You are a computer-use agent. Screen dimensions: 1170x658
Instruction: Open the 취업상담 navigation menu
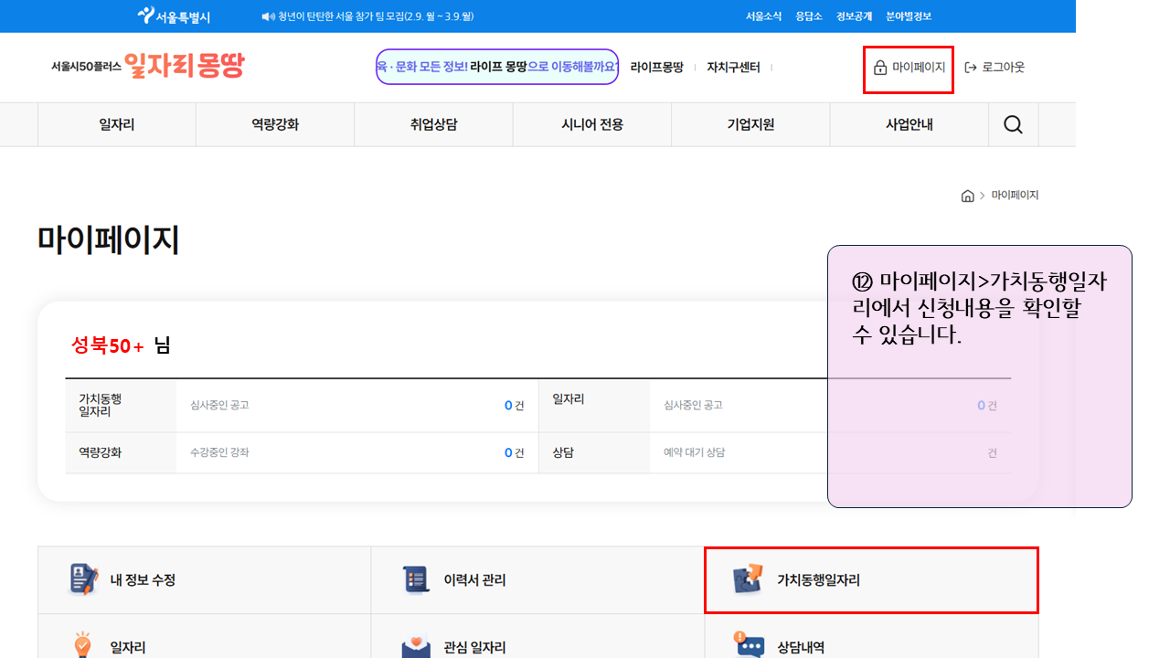(433, 125)
